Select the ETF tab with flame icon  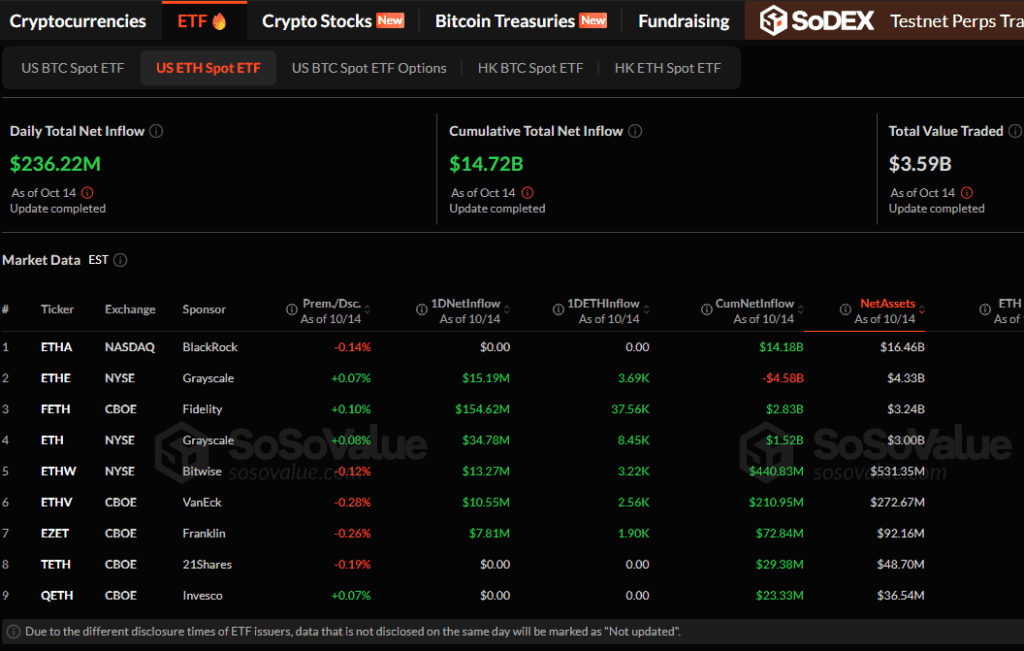pyautogui.click(x=203, y=21)
